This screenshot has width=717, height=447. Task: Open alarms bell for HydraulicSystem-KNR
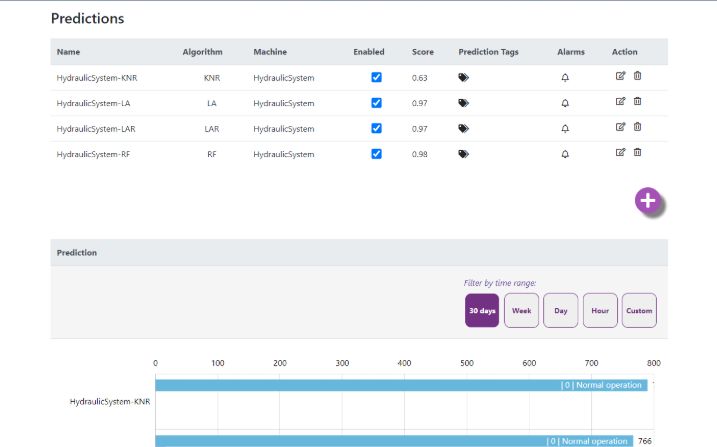tap(565, 77)
